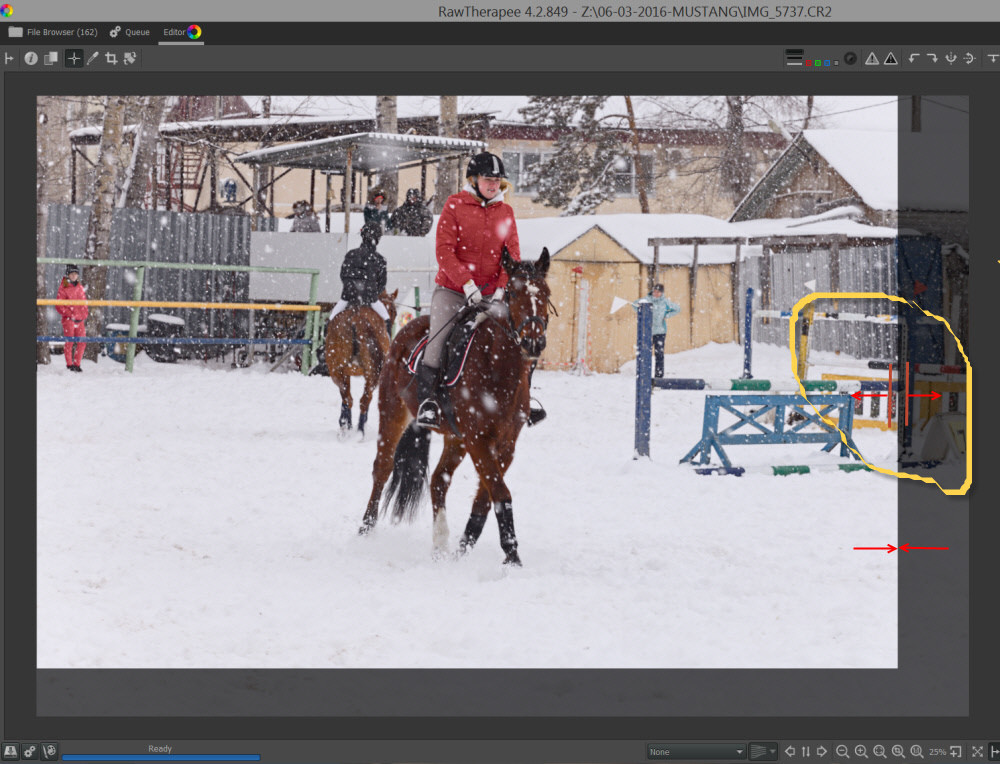Flip image vertically
1000x764 pixels.
(x=969, y=59)
